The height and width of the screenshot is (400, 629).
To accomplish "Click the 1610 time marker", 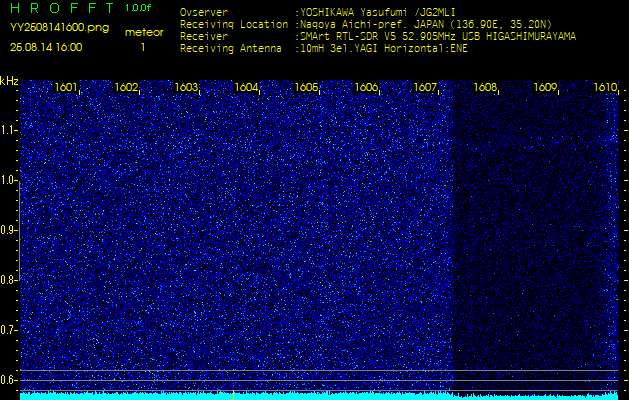I will (x=605, y=87).
